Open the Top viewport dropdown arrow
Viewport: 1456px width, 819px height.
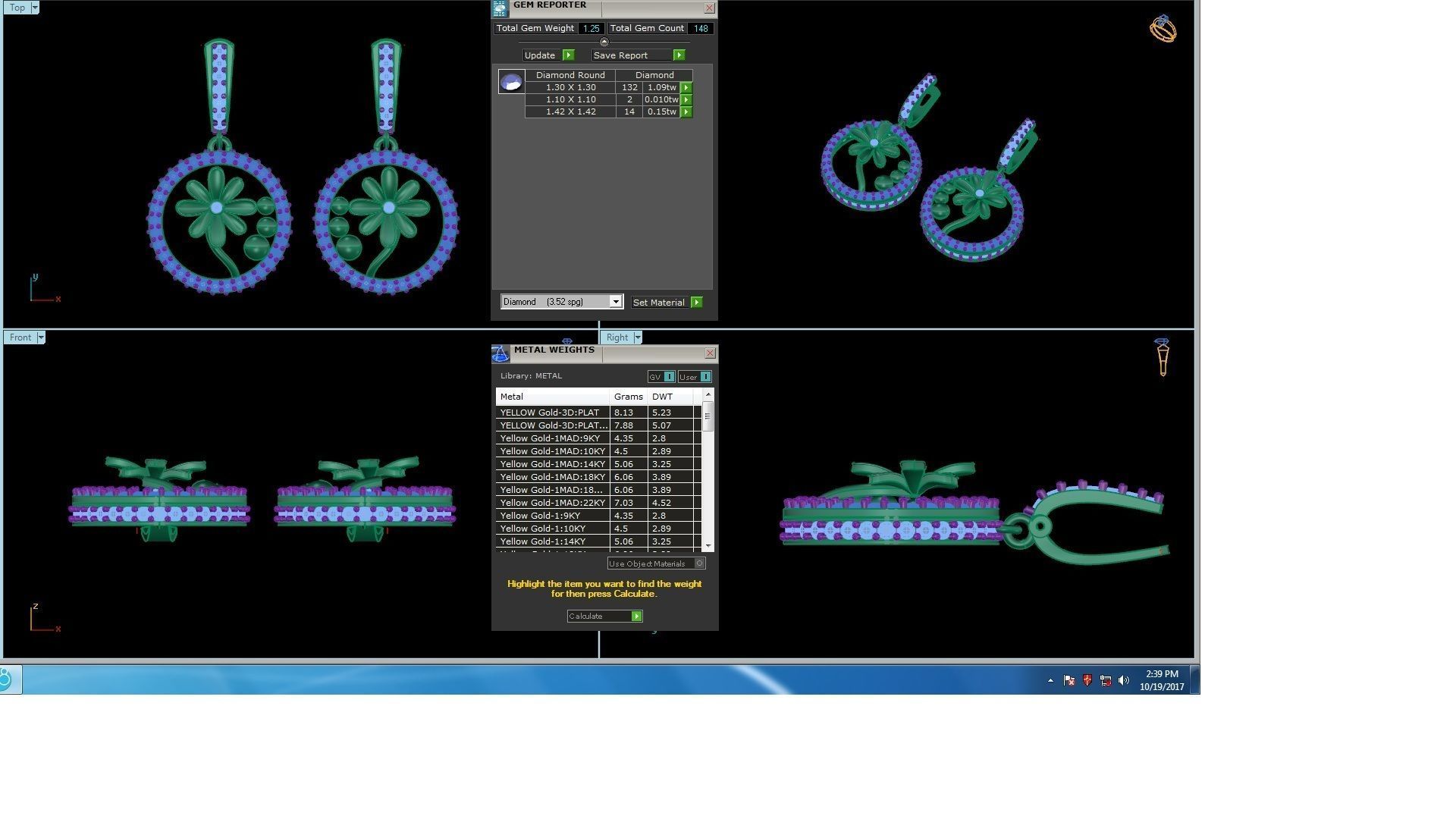[x=34, y=8]
